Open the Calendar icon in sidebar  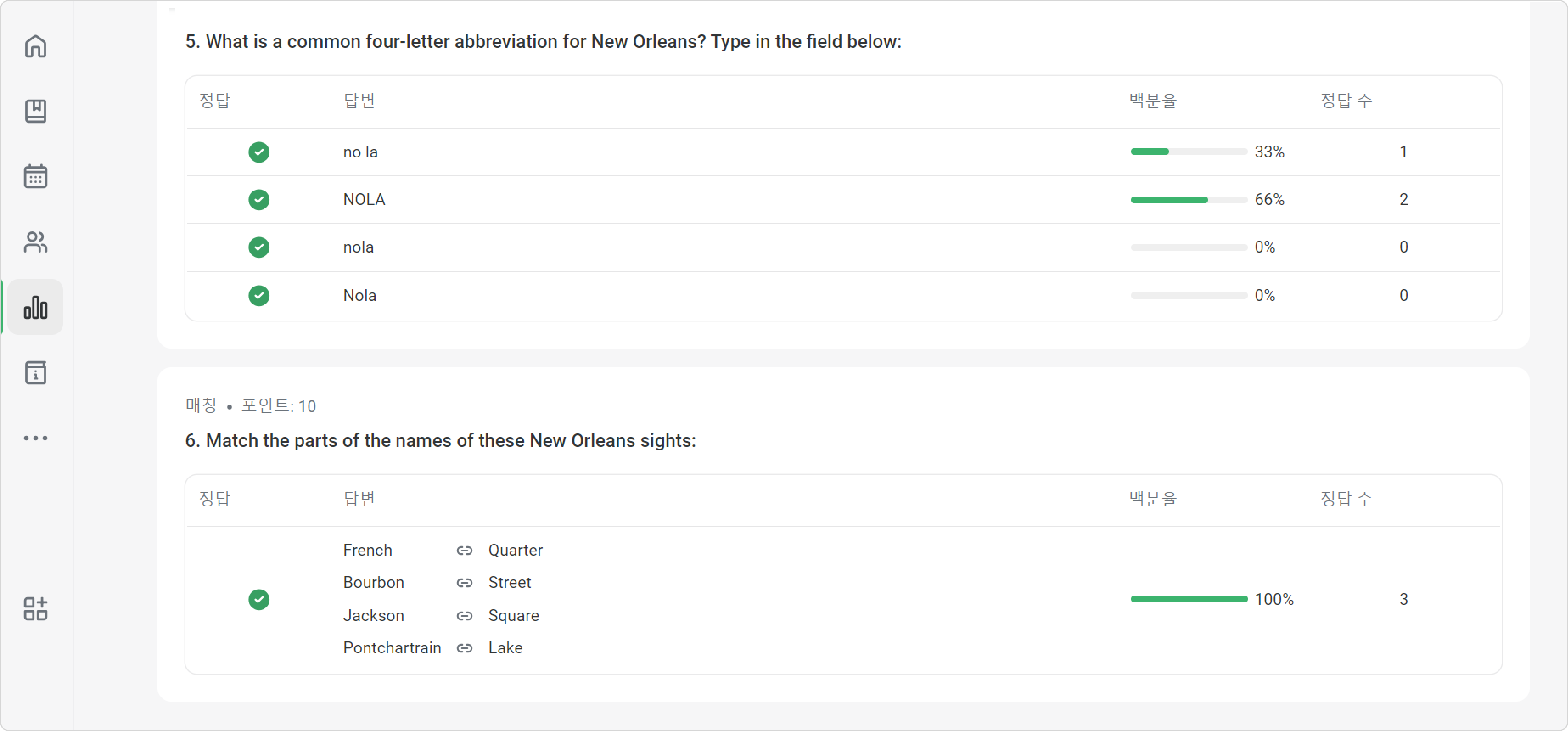coord(35,177)
